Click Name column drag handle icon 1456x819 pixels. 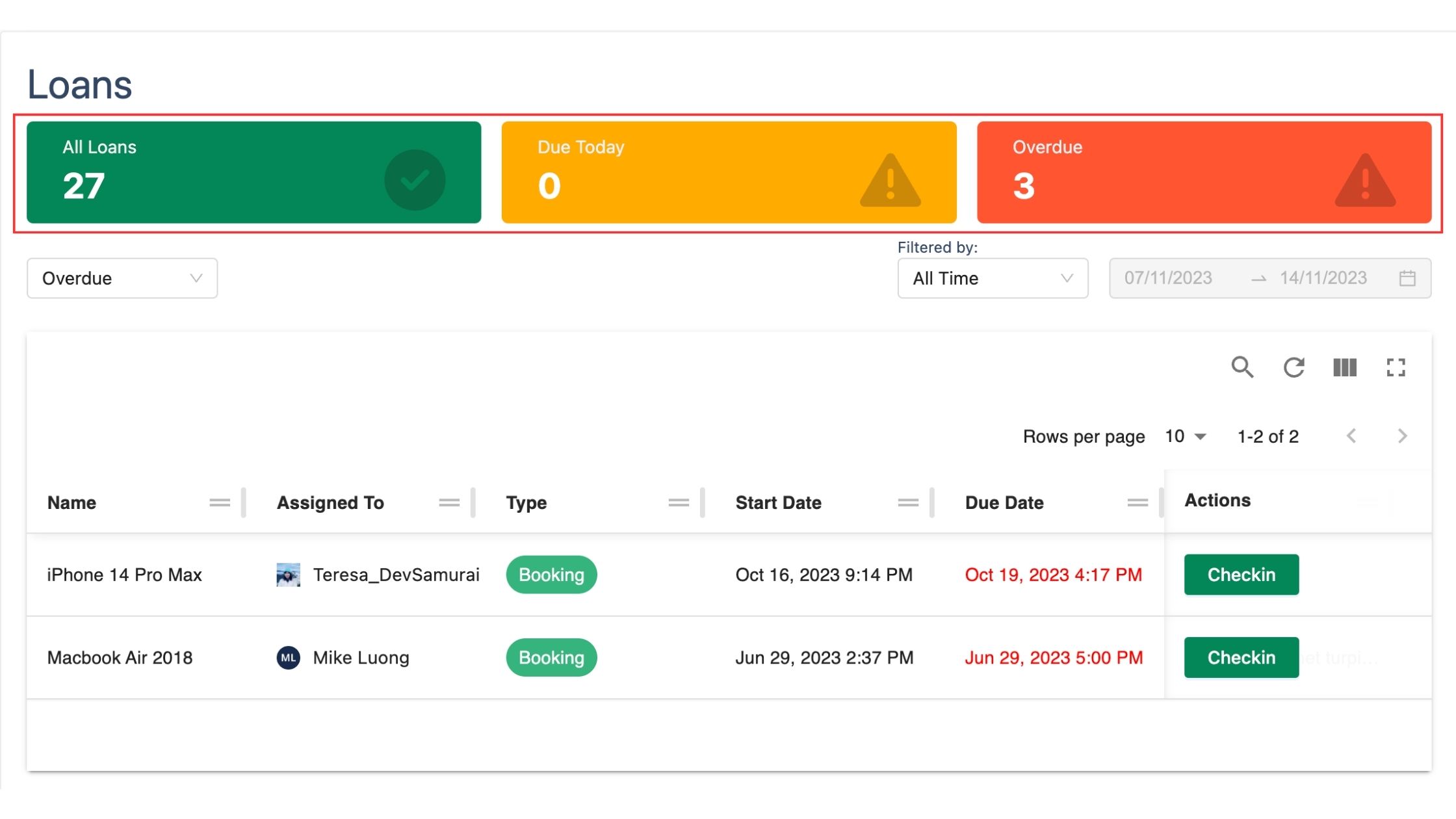220,502
